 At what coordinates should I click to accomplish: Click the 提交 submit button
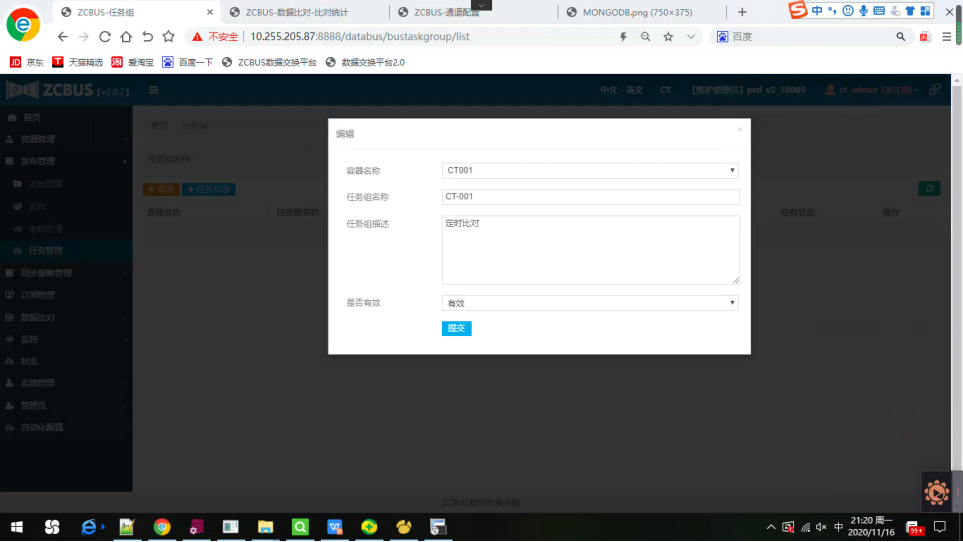coord(456,329)
